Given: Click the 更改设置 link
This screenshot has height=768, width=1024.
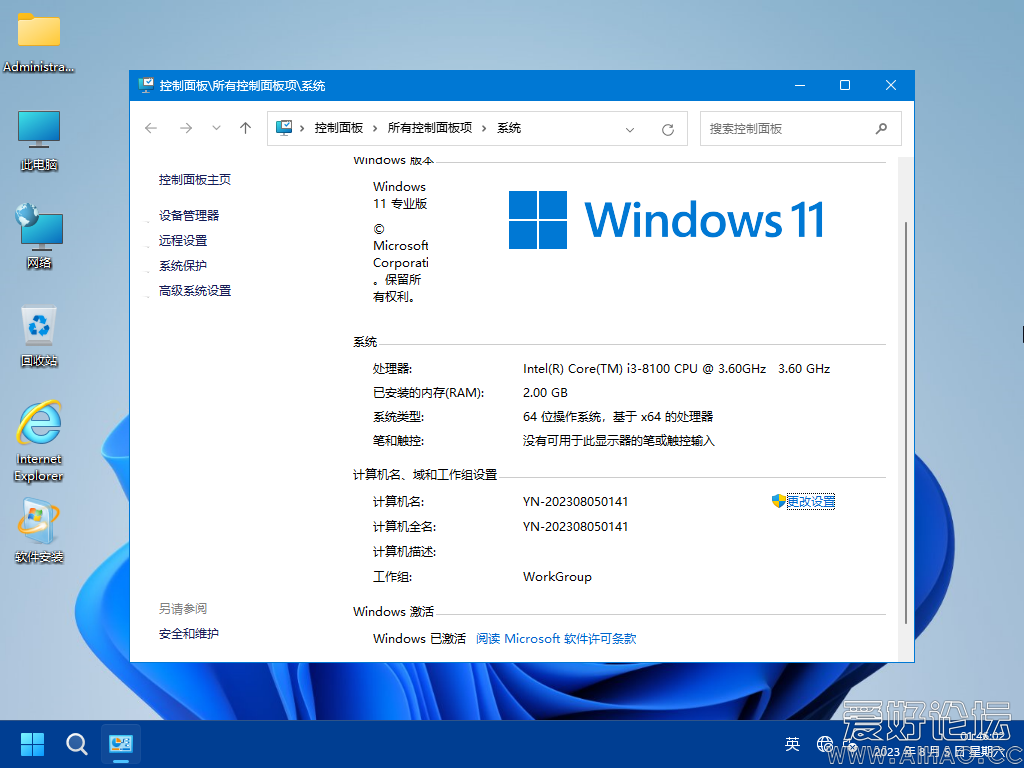Looking at the screenshot, I should tap(810, 501).
